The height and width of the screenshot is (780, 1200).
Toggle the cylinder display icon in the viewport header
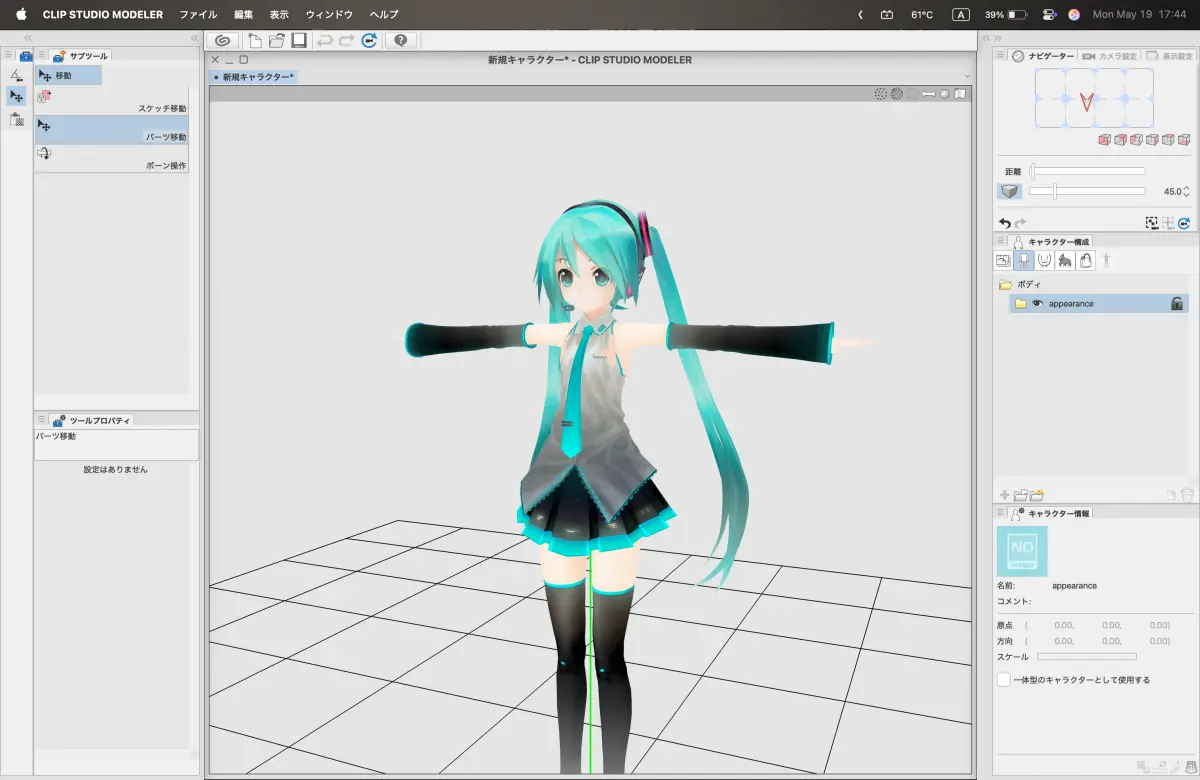pos(944,94)
